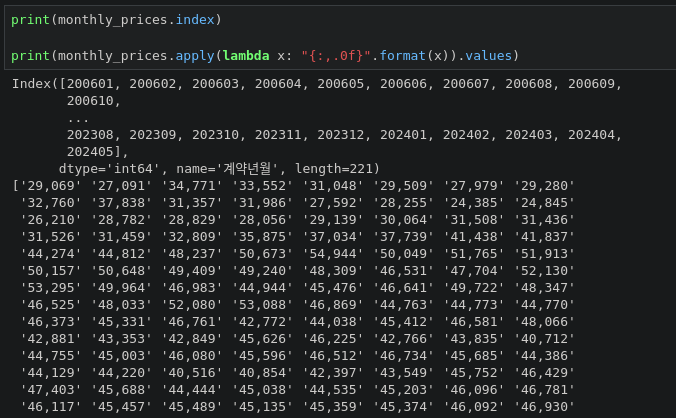Click the value '35,875'
676x418 pixels.
(262, 237)
